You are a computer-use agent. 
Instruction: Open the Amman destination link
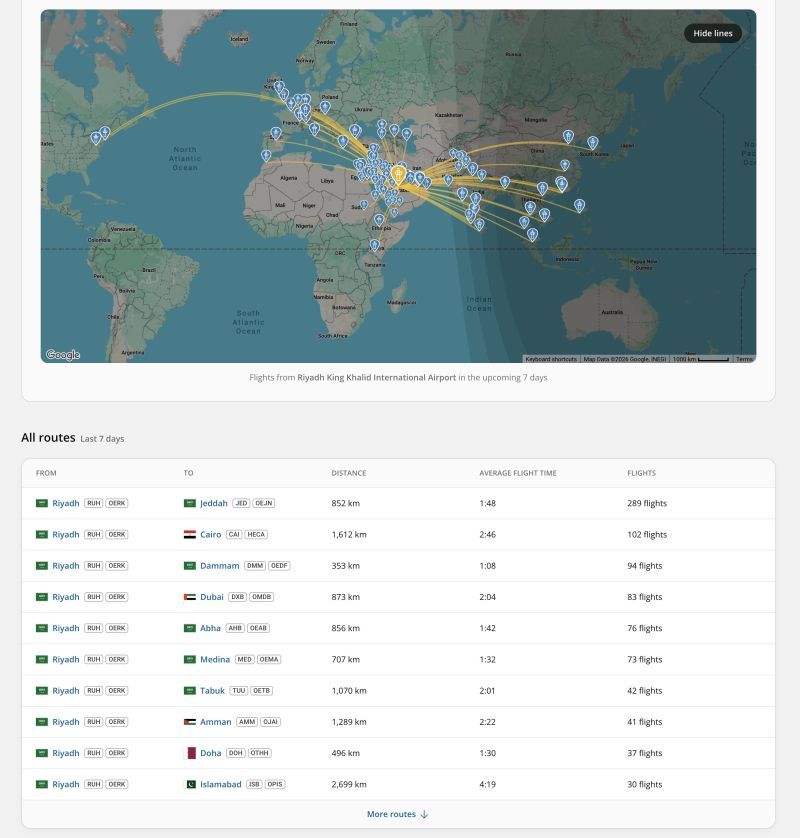click(215, 722)
